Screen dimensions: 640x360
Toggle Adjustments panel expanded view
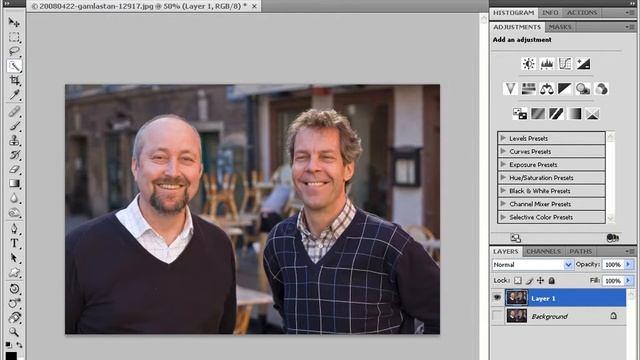pos(516,238)
